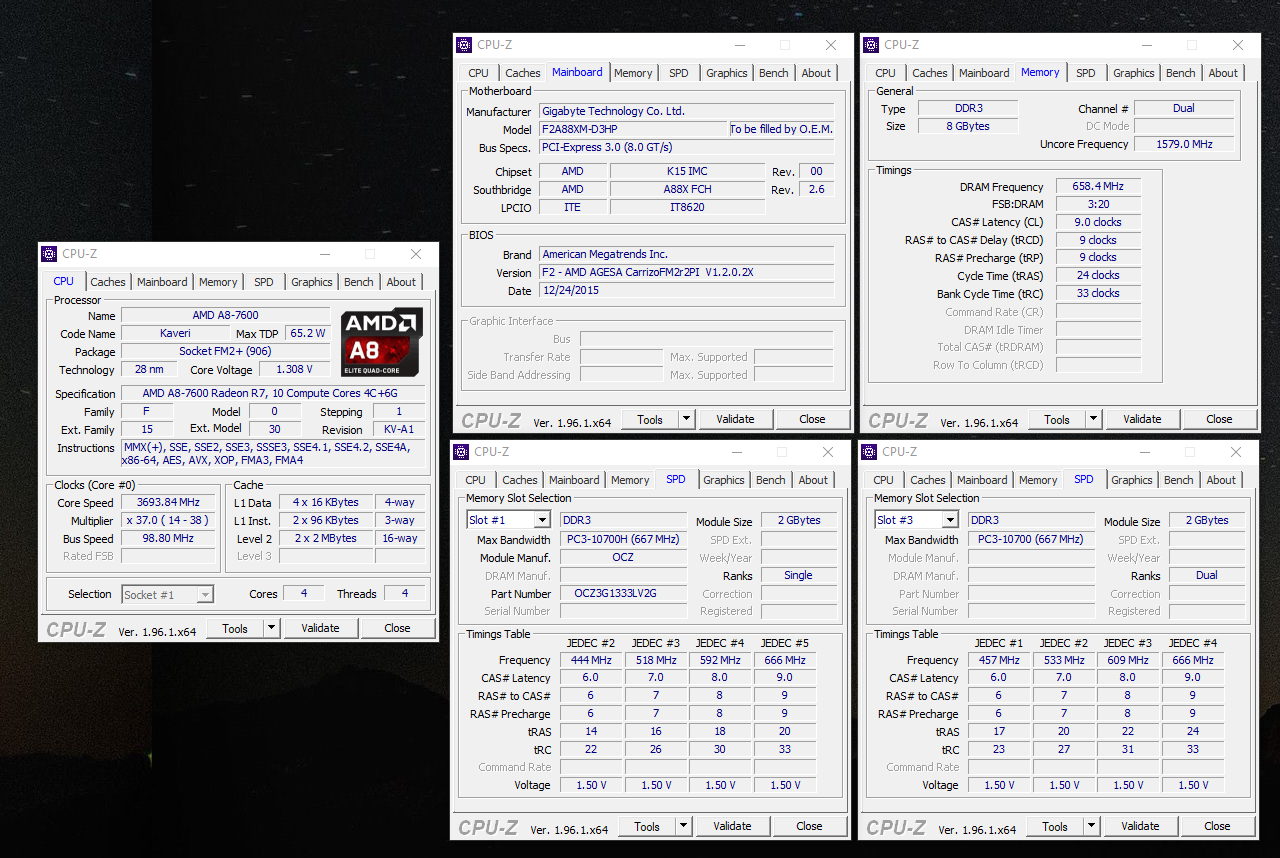Click the Ranks Dual field in Slot #3 window

1207,575
